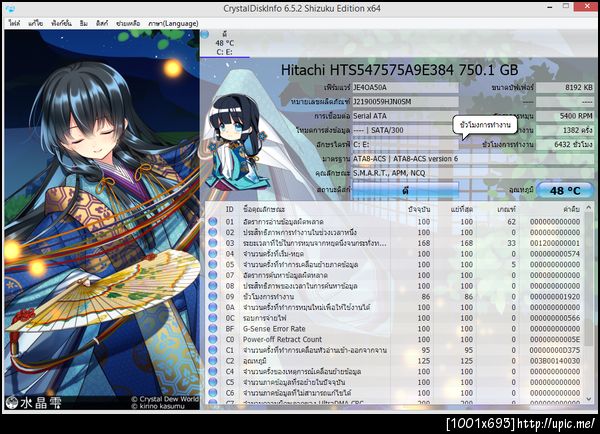Click raw value 000000000574 in row 04
Screen dimensions: 600x434
555,254
